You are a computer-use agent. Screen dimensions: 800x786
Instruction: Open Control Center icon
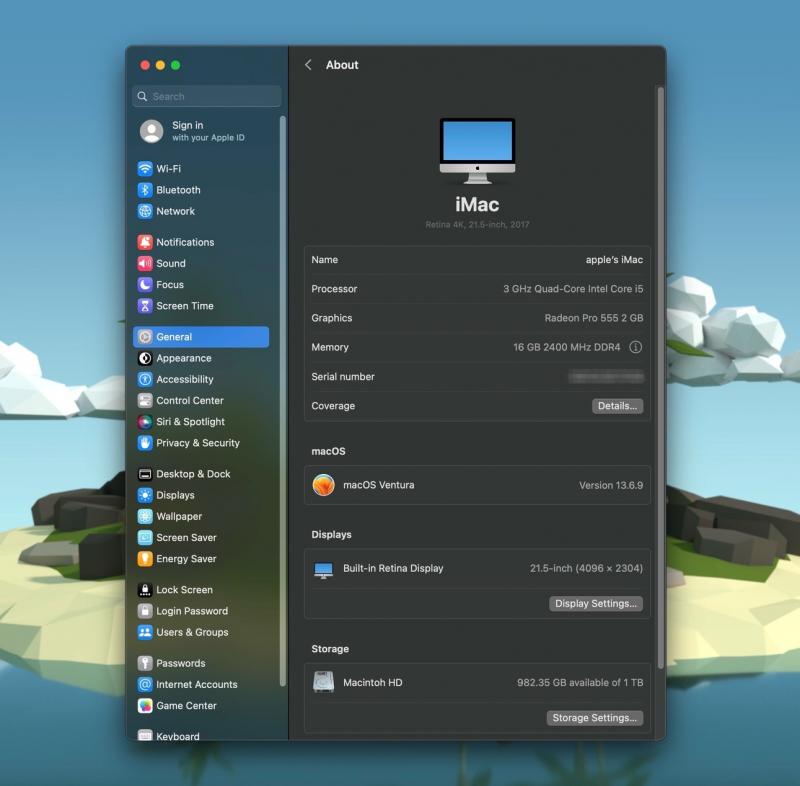[x=145, y=400]
